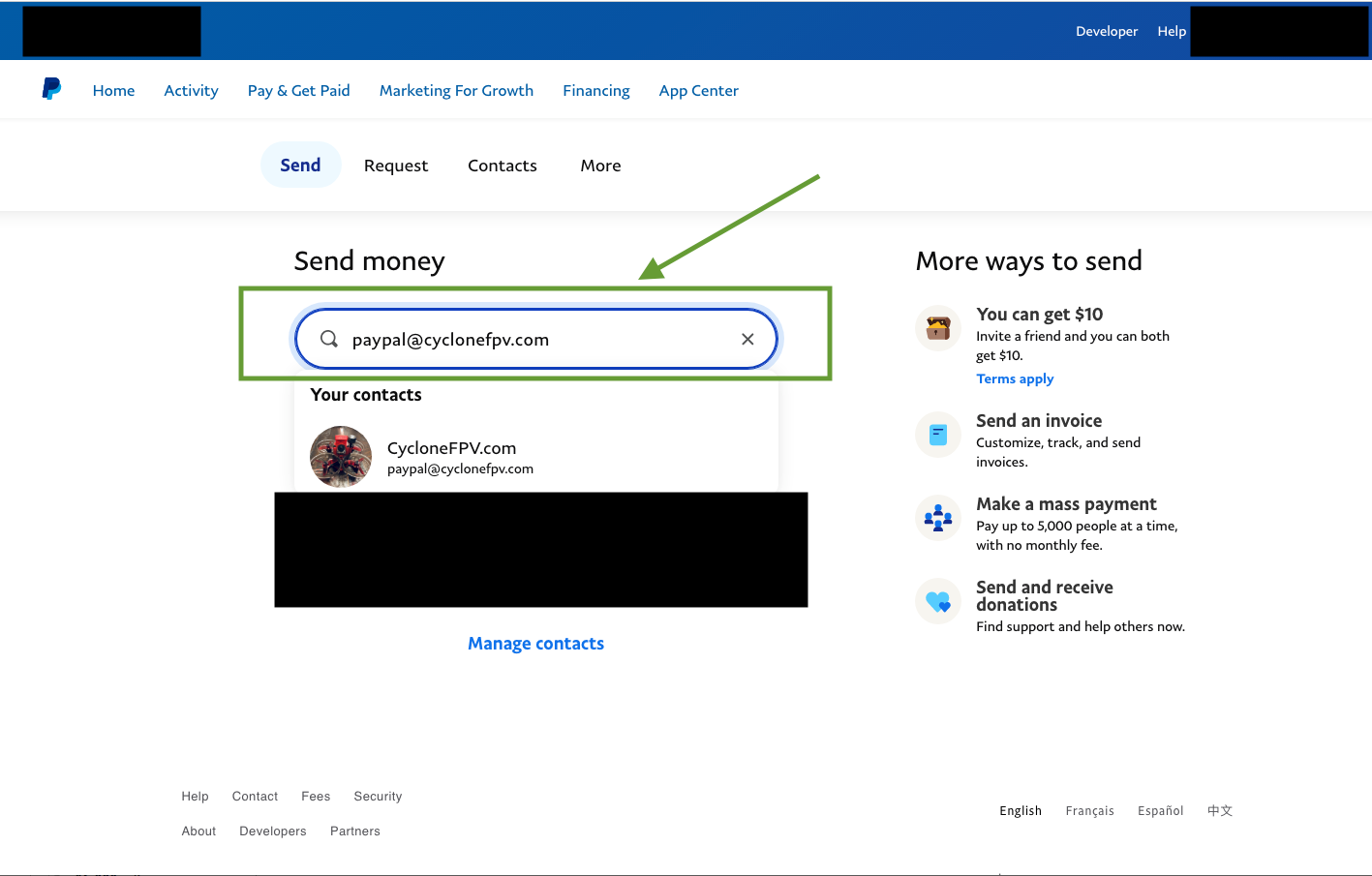Viewport: 1372px width, 876px height.
Task: Open the Home navigation item
Action: click(113, 90)
